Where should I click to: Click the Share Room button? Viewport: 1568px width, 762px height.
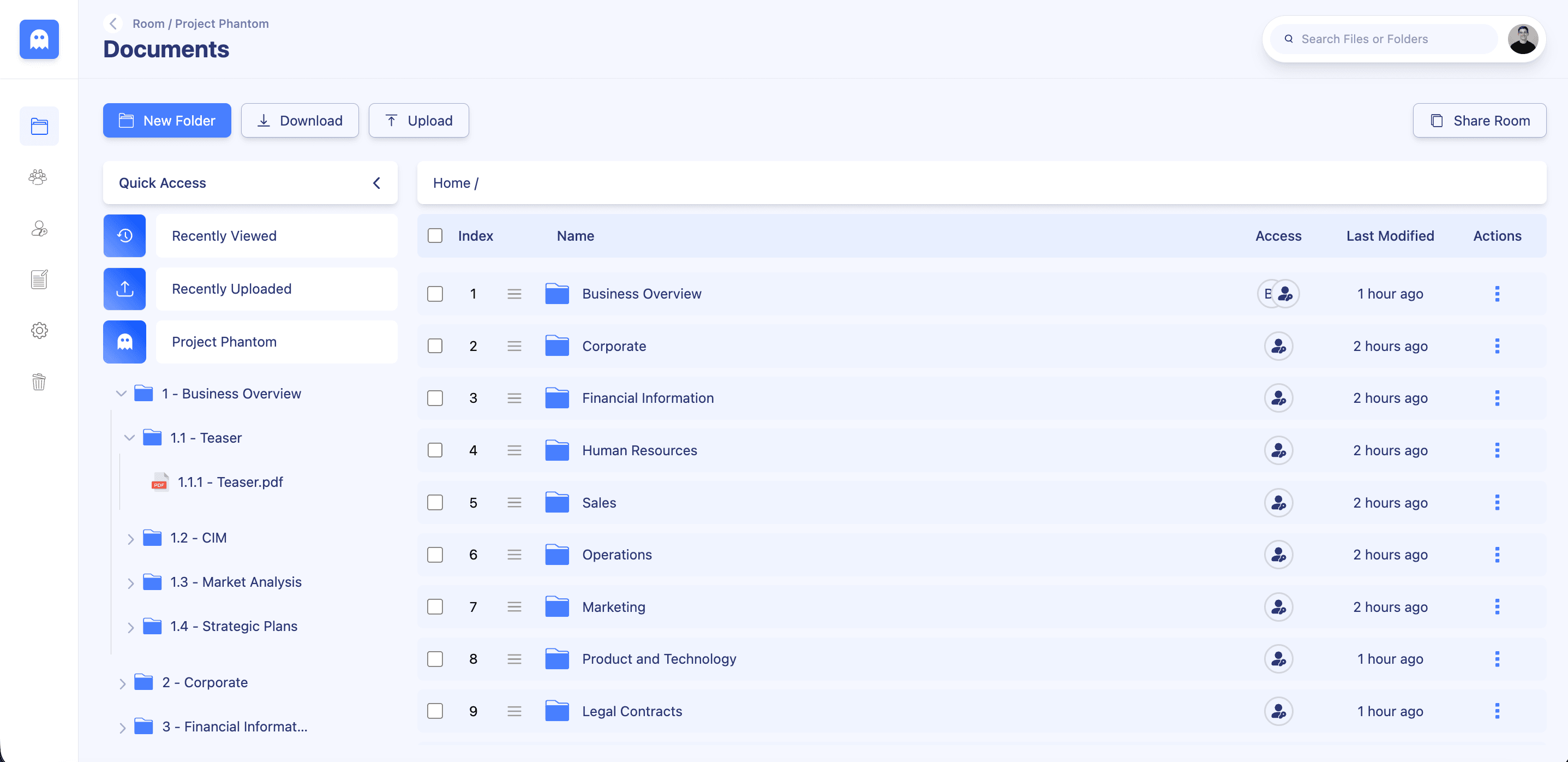[1479, 121]
